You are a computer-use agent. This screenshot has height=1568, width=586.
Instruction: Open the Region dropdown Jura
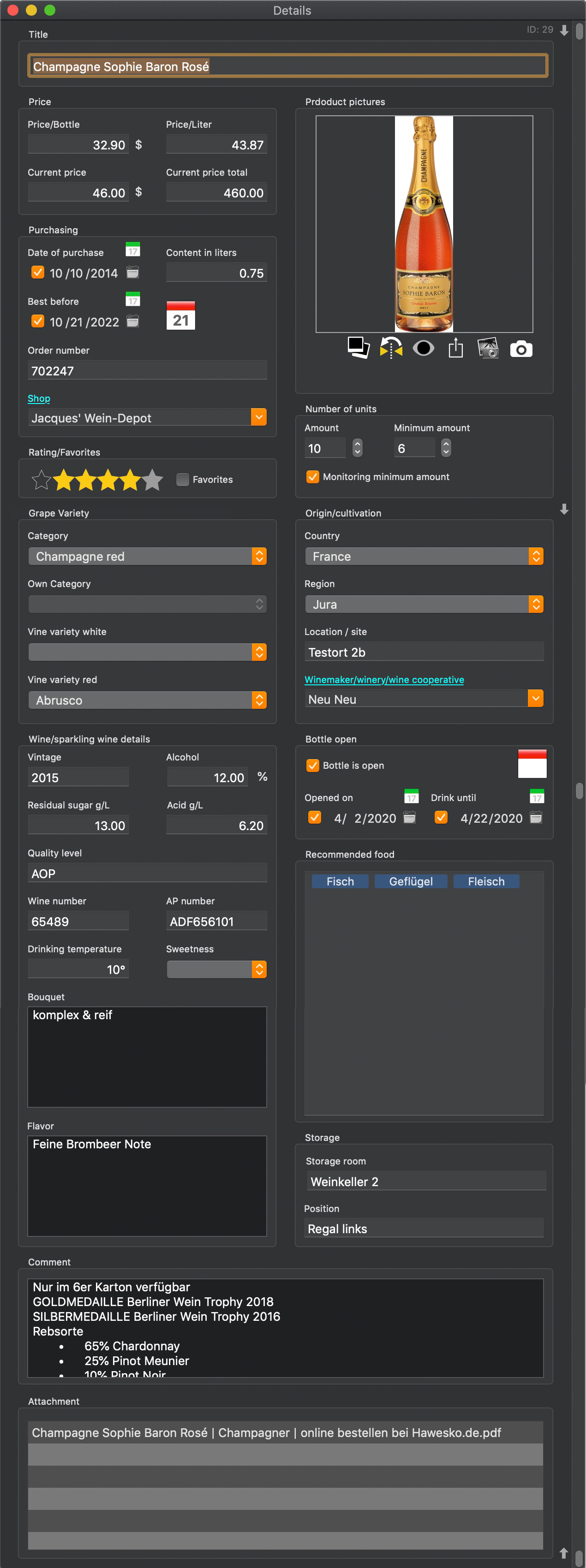[424, 604]
